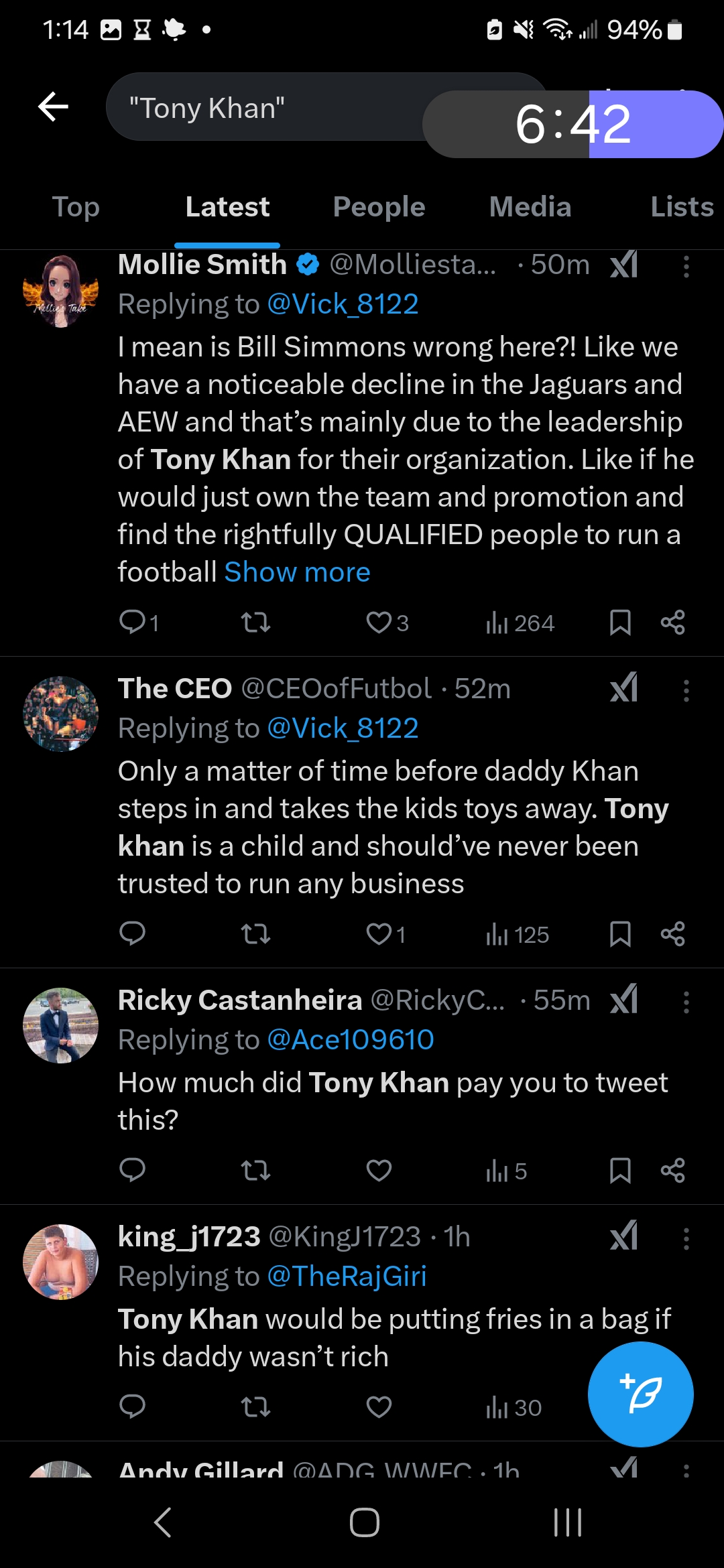View analytics on The CEO's post

click(x=517, y=934)
